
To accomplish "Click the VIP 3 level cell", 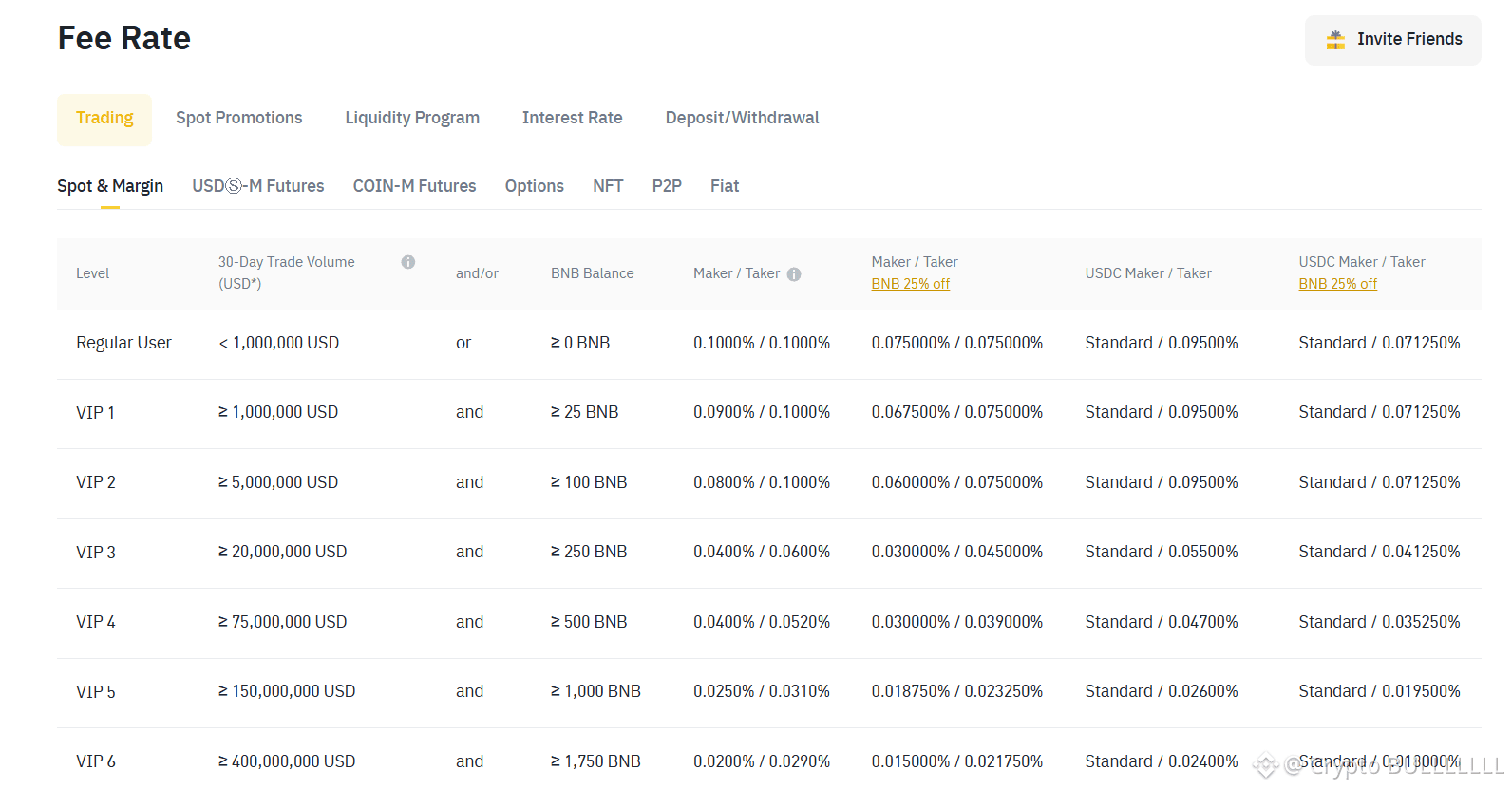I will [96, 553].
